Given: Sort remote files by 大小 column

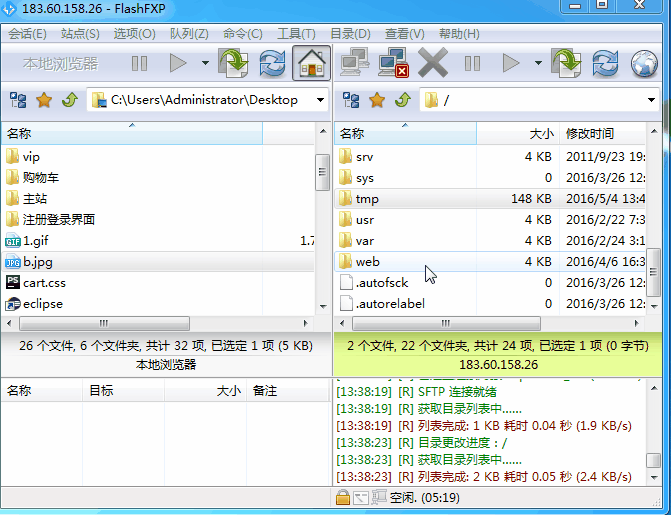Looking at the screenshot, I should tap(518, 134).
